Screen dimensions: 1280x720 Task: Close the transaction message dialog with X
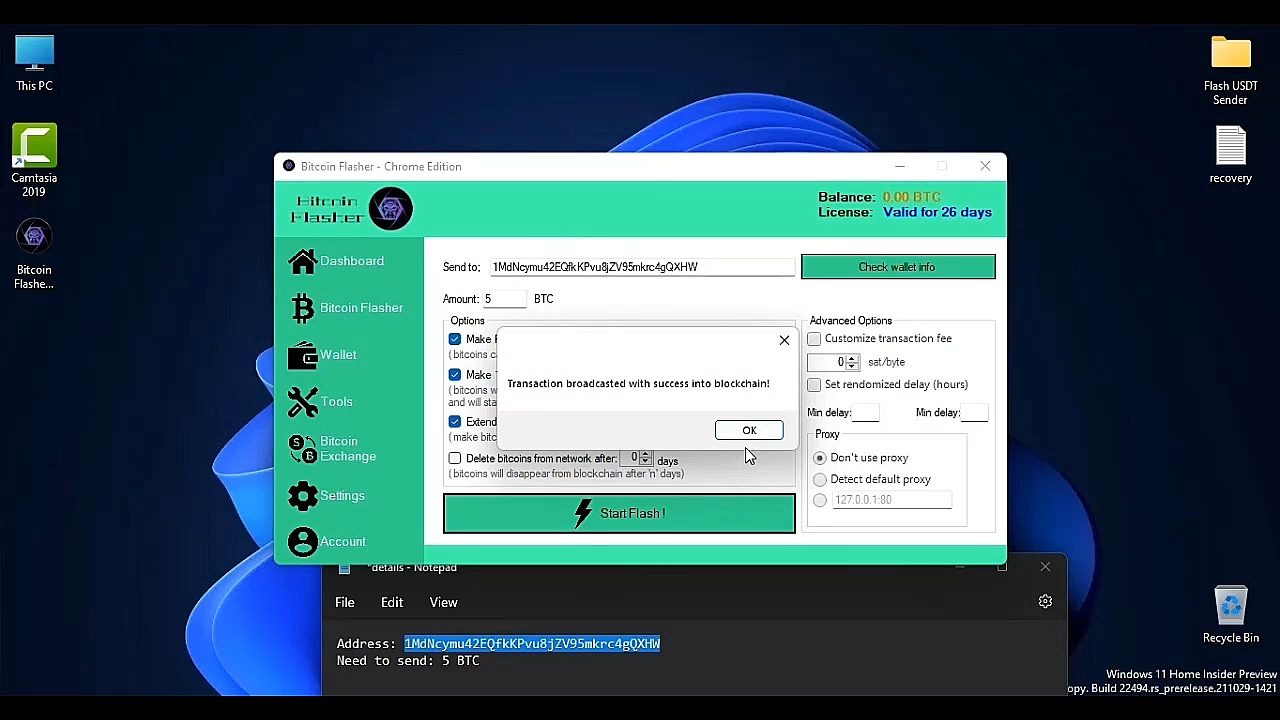coord(784,341)
